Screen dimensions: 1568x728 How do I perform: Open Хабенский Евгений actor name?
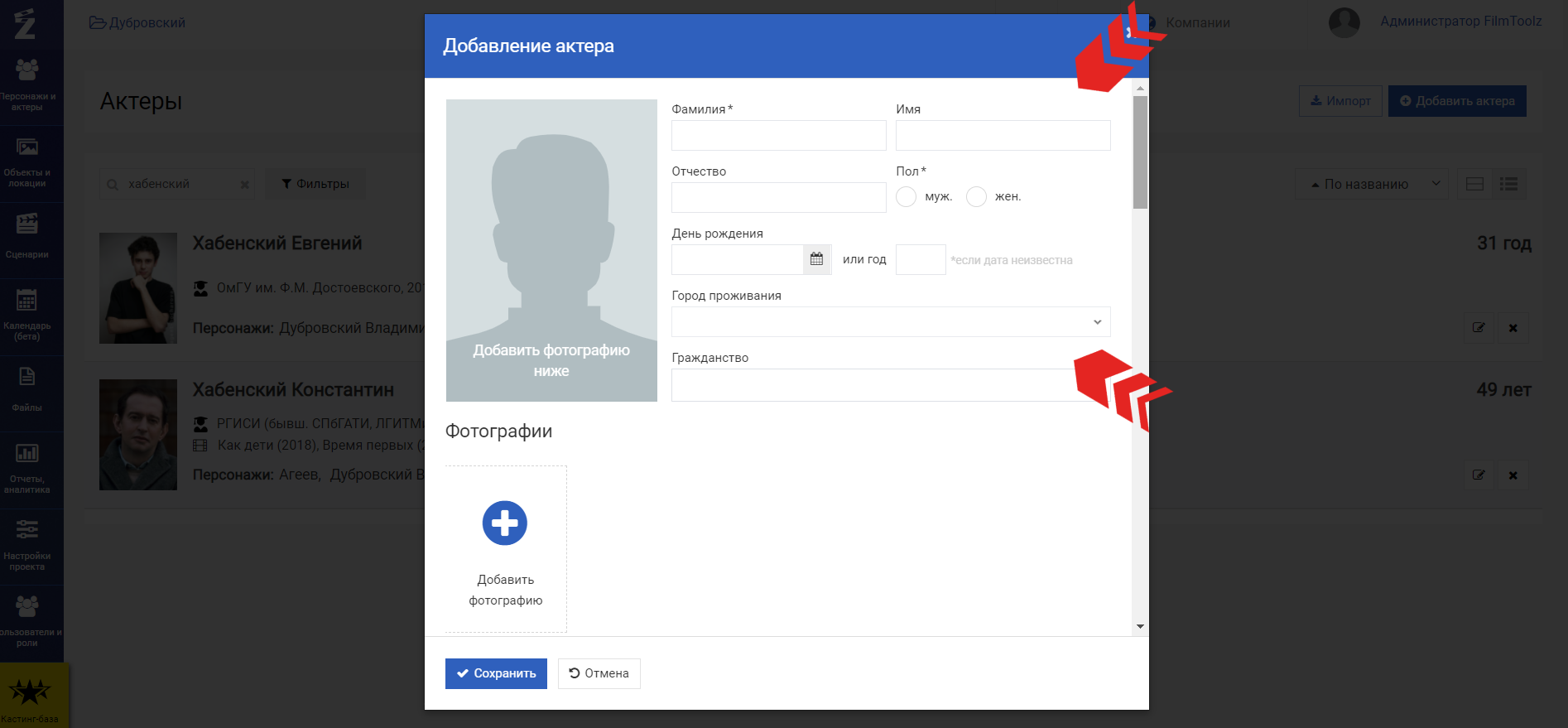tap(277, 243)
